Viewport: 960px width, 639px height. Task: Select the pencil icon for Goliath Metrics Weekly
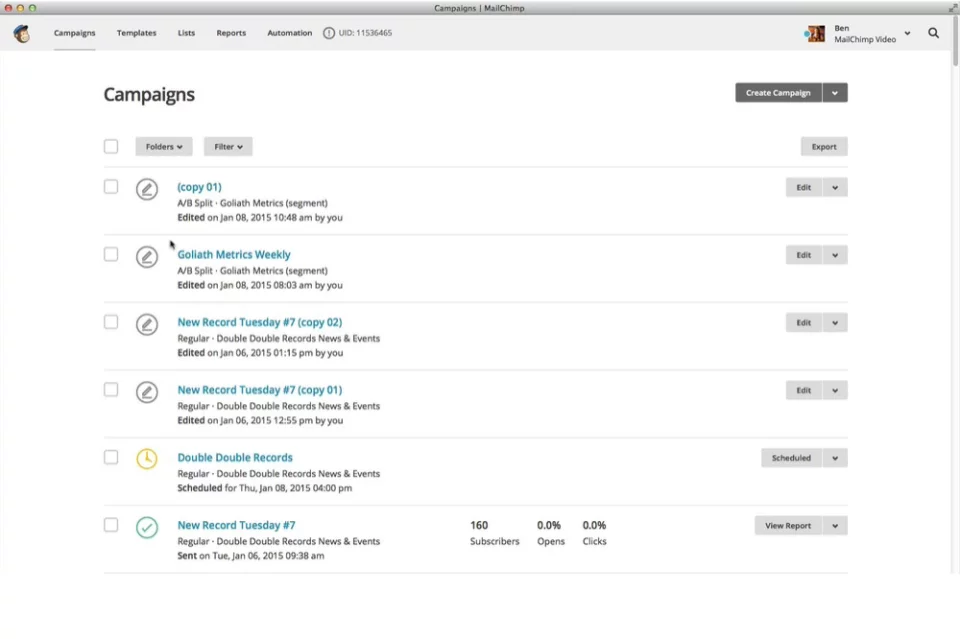147,256
